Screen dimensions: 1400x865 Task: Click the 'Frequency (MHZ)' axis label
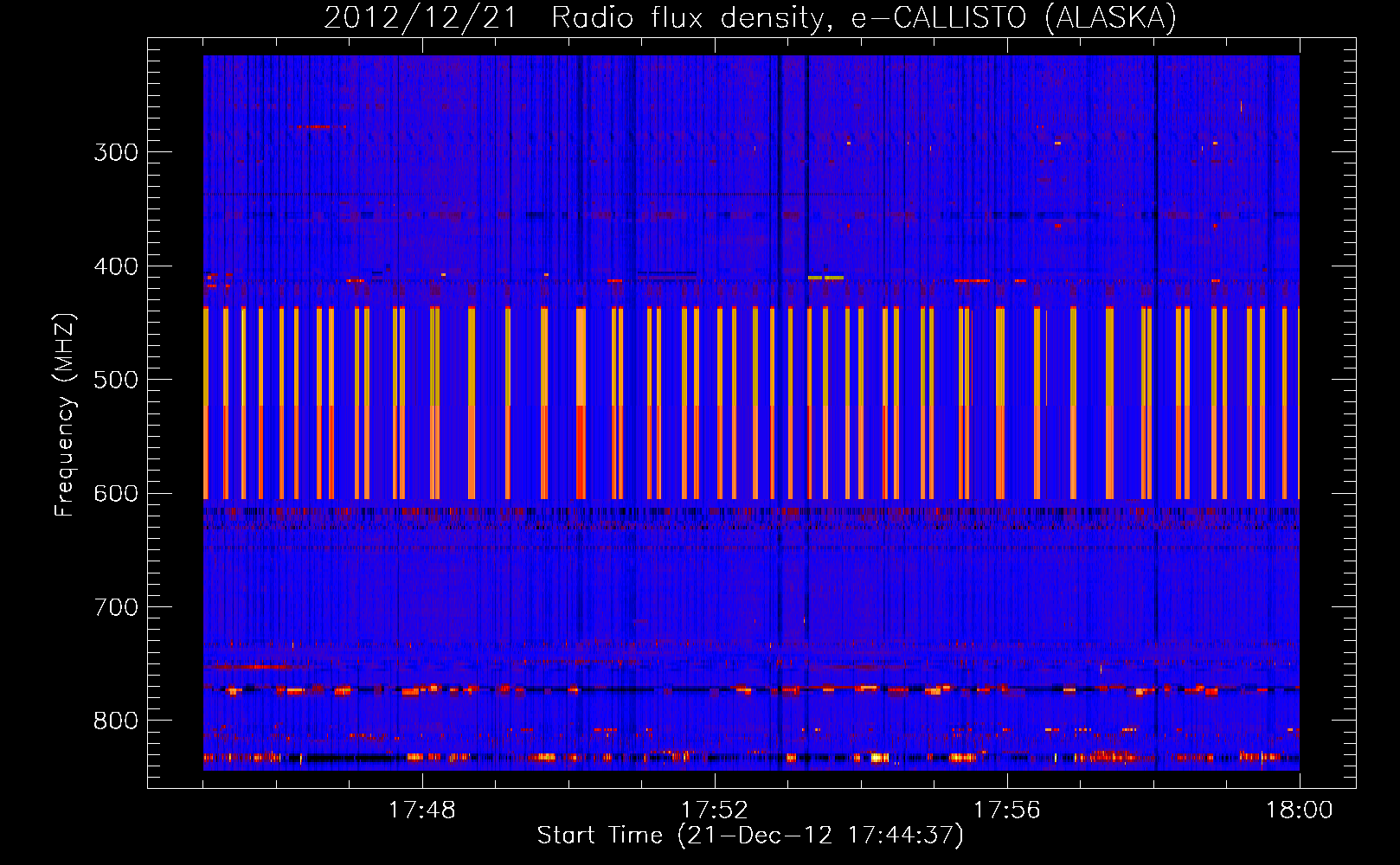point(65,413)
